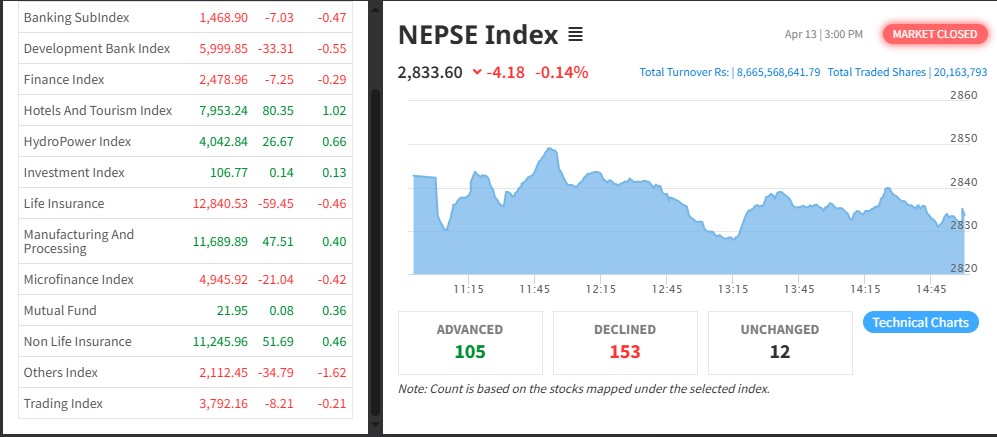
Task: Select Manufacturing And Processing index
Action: [79, 241]
